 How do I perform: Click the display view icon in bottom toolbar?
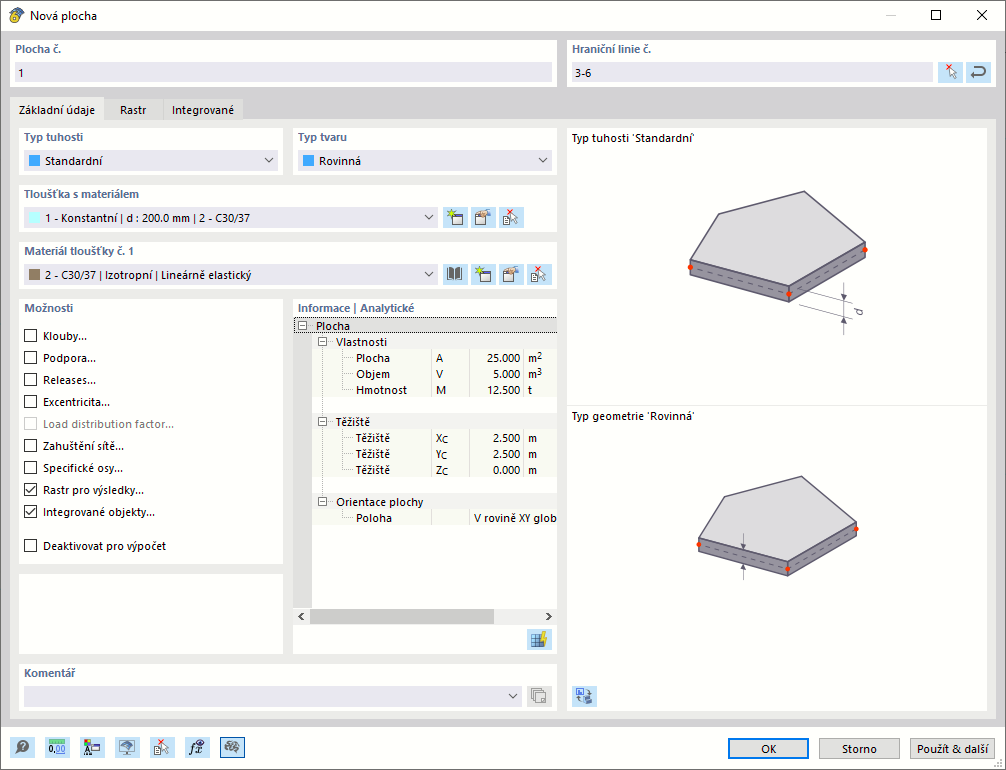pyautogui.click(x=127, y=748)
